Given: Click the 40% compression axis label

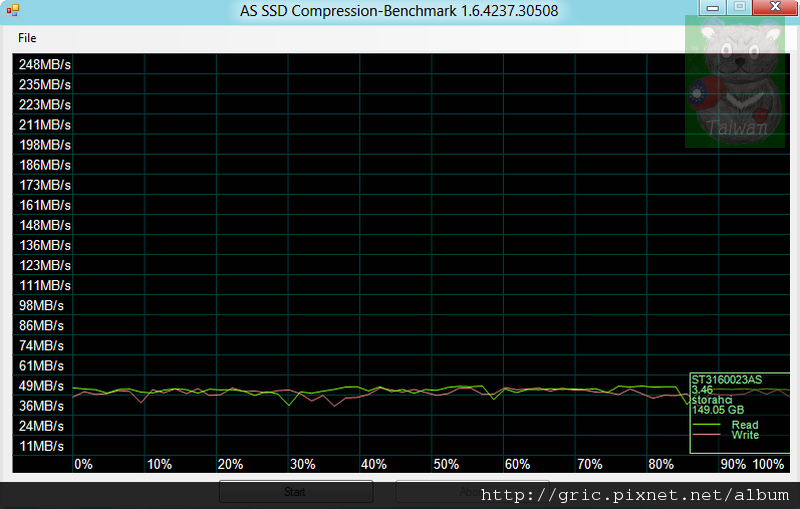Looking at the screenshot, I should [x=373, y=464].
